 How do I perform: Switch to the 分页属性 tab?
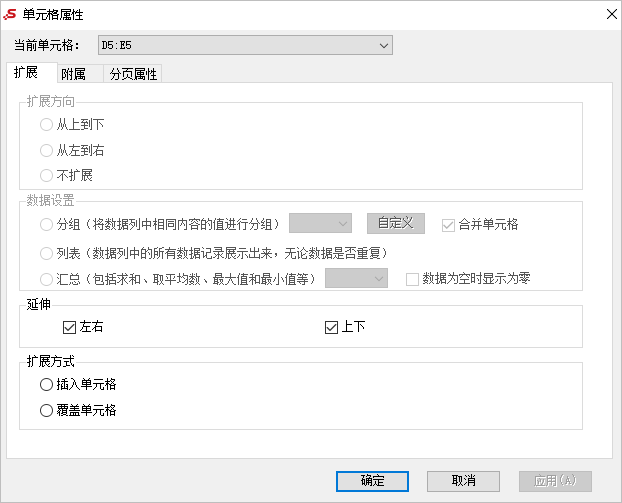[133, 74]
